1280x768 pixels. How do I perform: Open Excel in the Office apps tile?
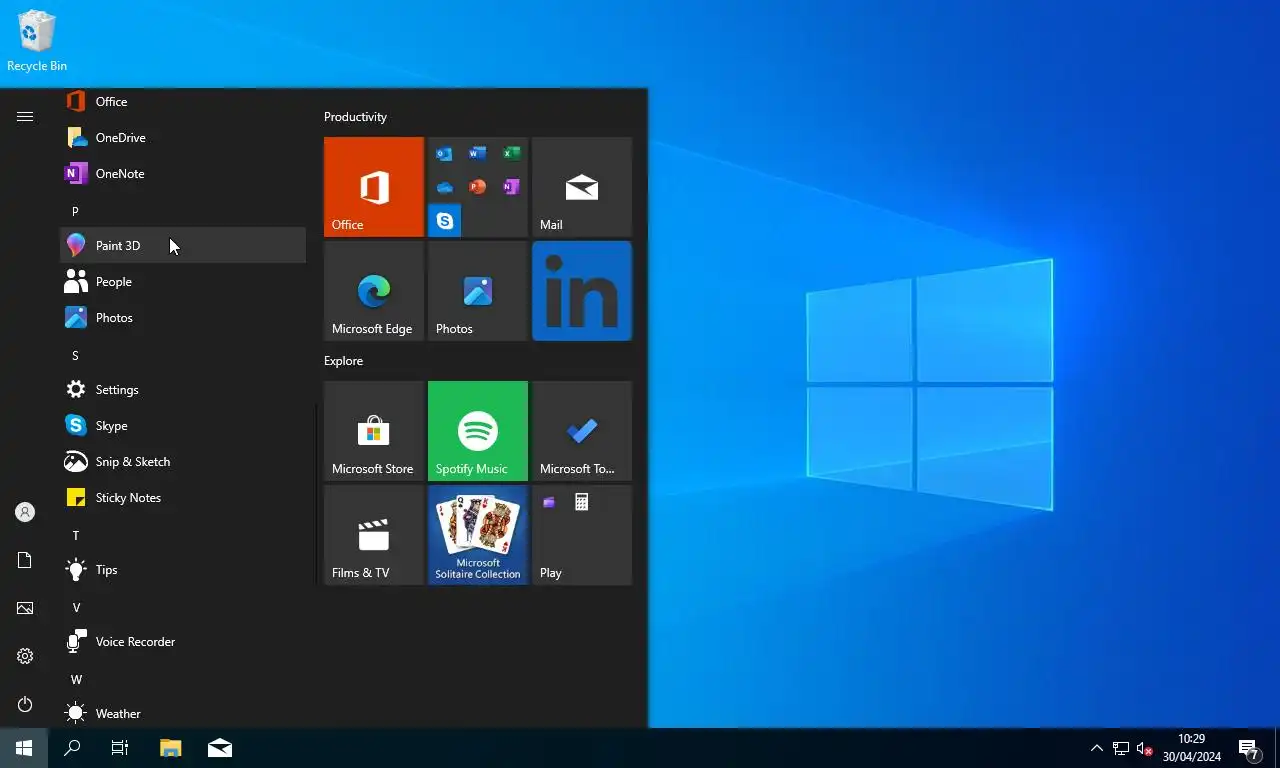click(511, 154)
